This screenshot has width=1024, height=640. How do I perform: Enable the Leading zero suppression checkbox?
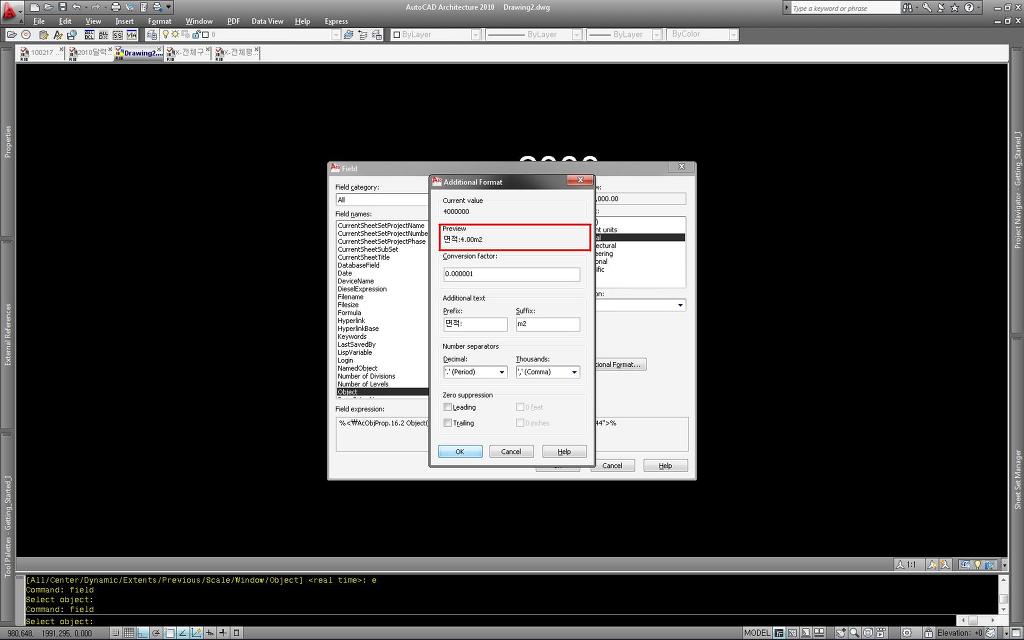pos(448,407)
